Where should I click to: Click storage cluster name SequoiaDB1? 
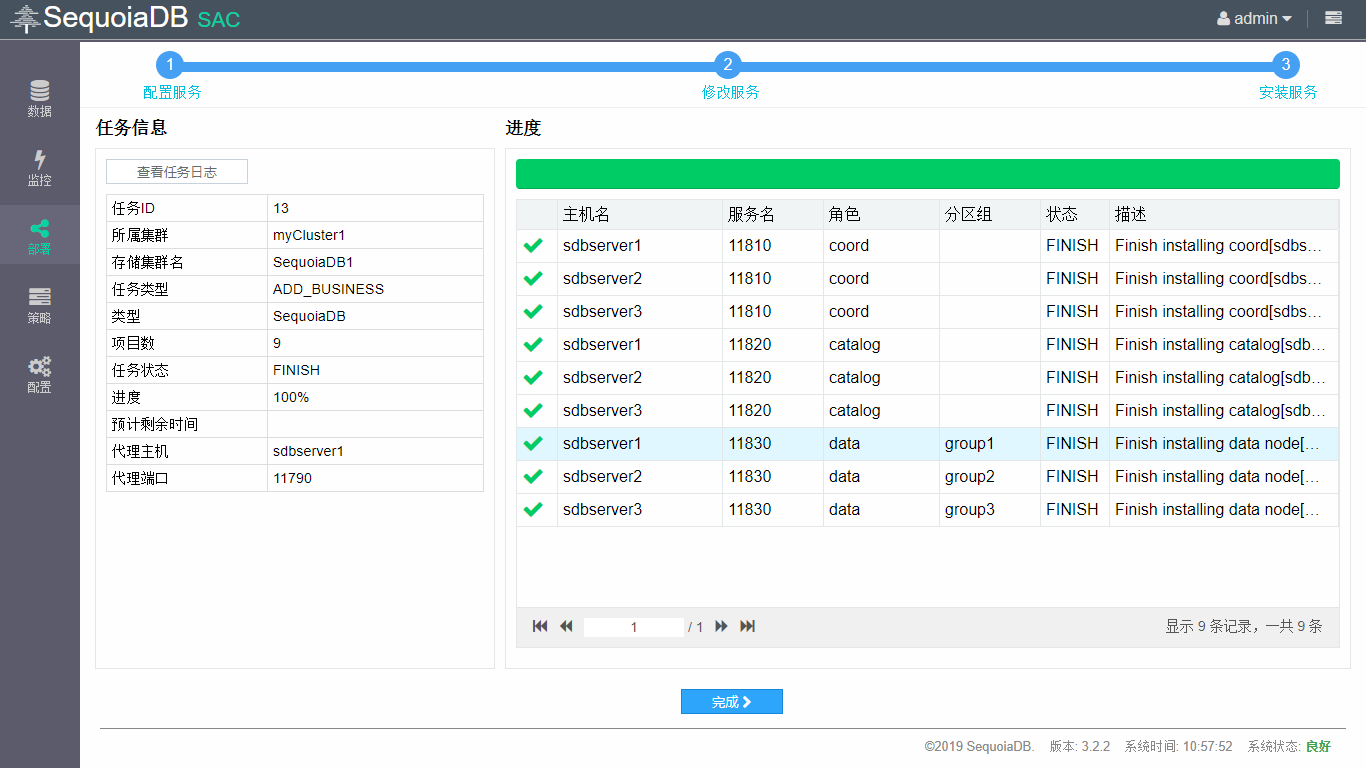pos(313,262)
